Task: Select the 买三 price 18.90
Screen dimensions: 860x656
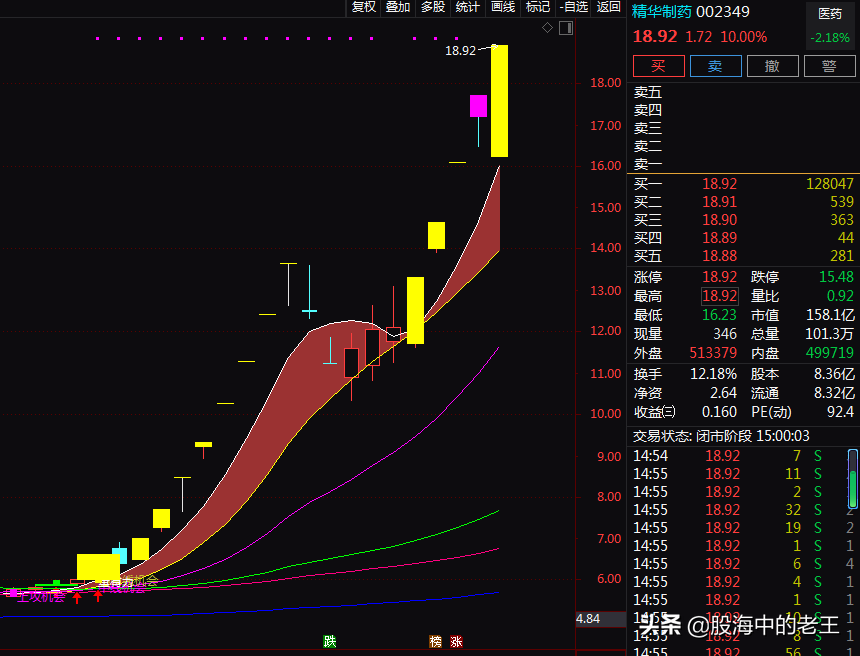Action: [720, 220]
